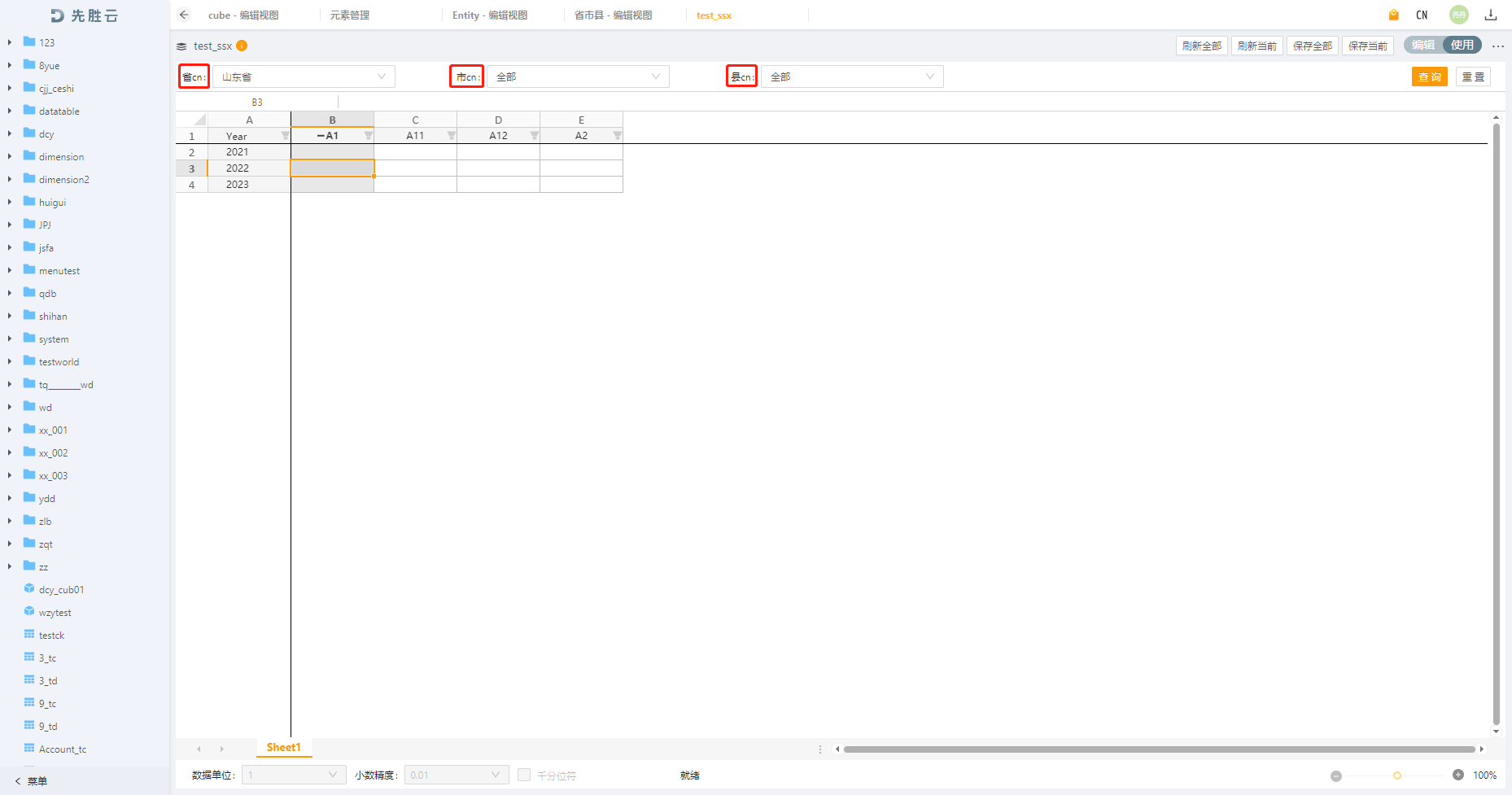Image resolution: width=1512 pixels, height=795 pixels.
Task: Open the 县cn dropdown showing 全部
Action: point(852,76)
